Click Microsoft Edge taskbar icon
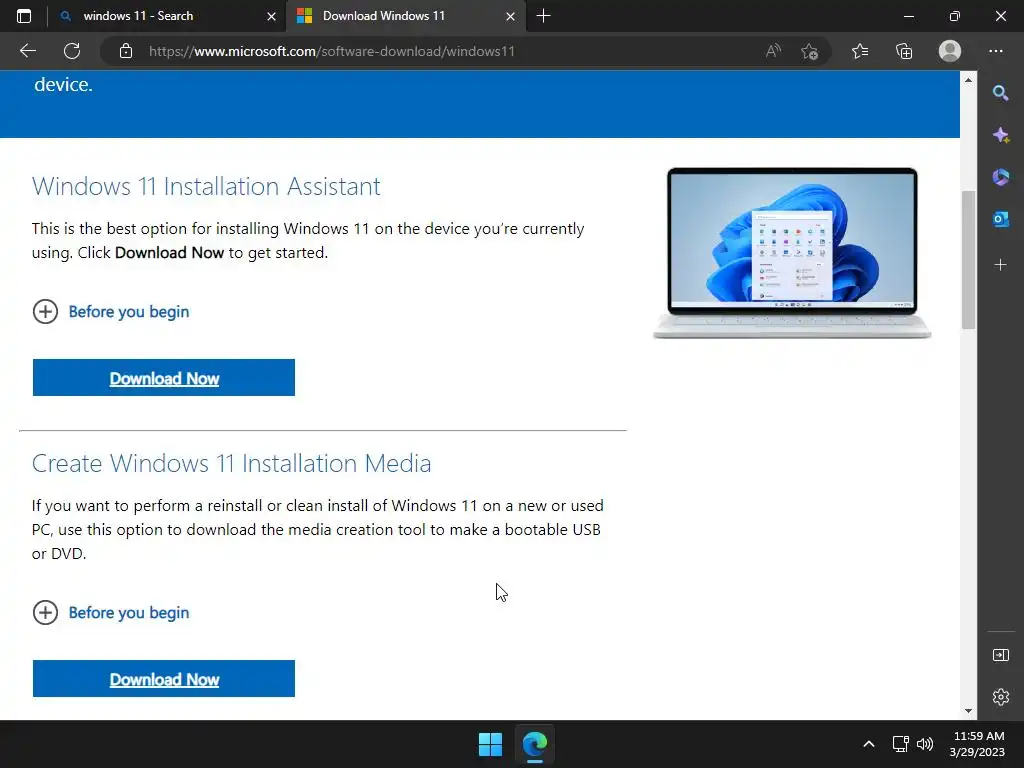Viewport: 1024px width, 768px height. pos(535,744)
